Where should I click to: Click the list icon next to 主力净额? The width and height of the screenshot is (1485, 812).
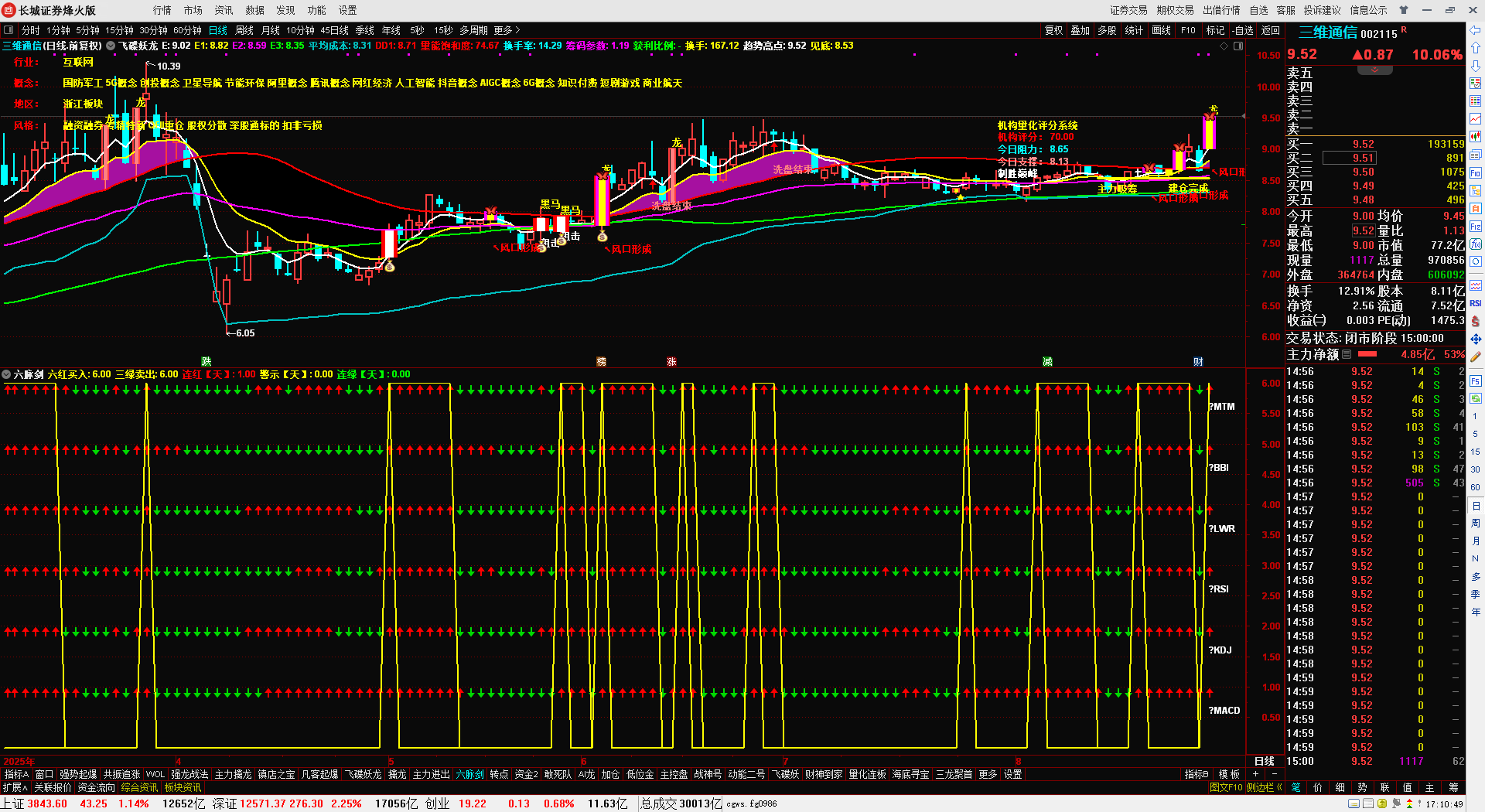tap(1347, 354)
